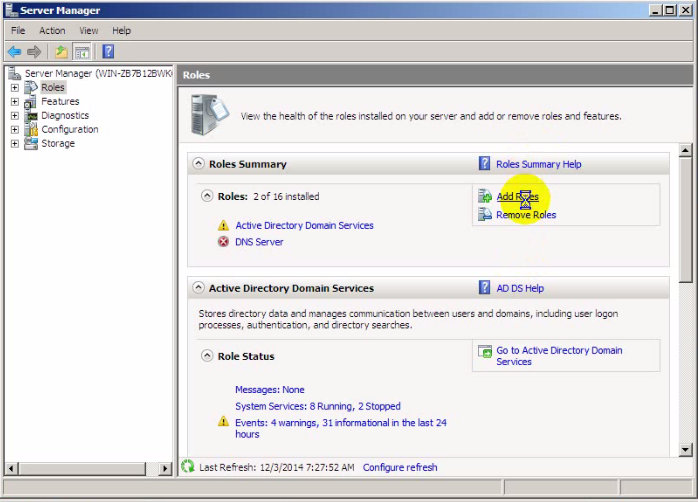
Task: Open the Roles Summary Help link
Action: [539, 164]
